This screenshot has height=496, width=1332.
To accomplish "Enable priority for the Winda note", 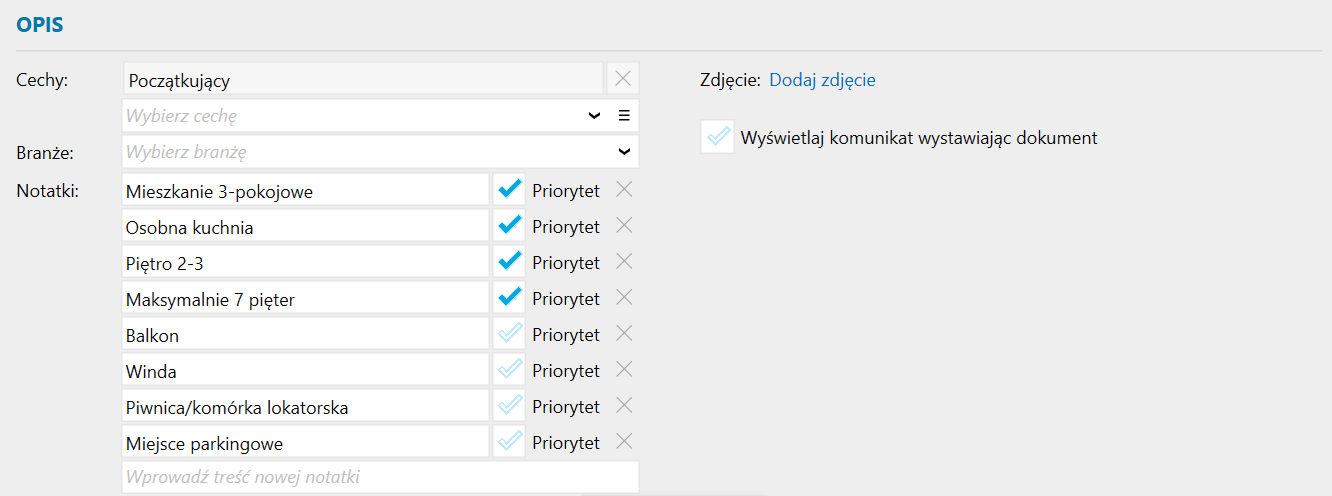I will tap(510, 370).
